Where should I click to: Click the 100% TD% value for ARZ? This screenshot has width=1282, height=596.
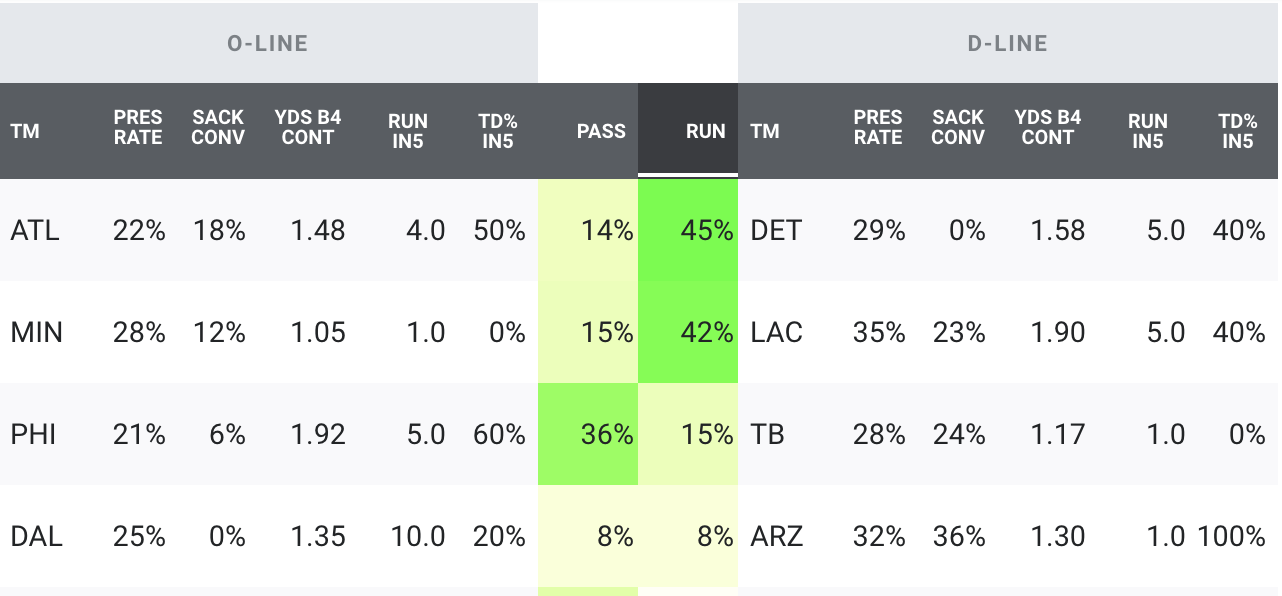tap(1232, 537)
